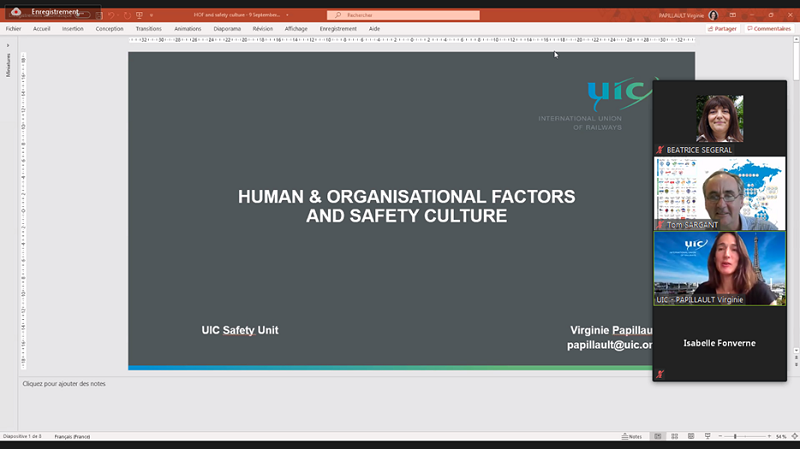Open the Conception ribbon tab
The image size is (800, 449).
109,29
